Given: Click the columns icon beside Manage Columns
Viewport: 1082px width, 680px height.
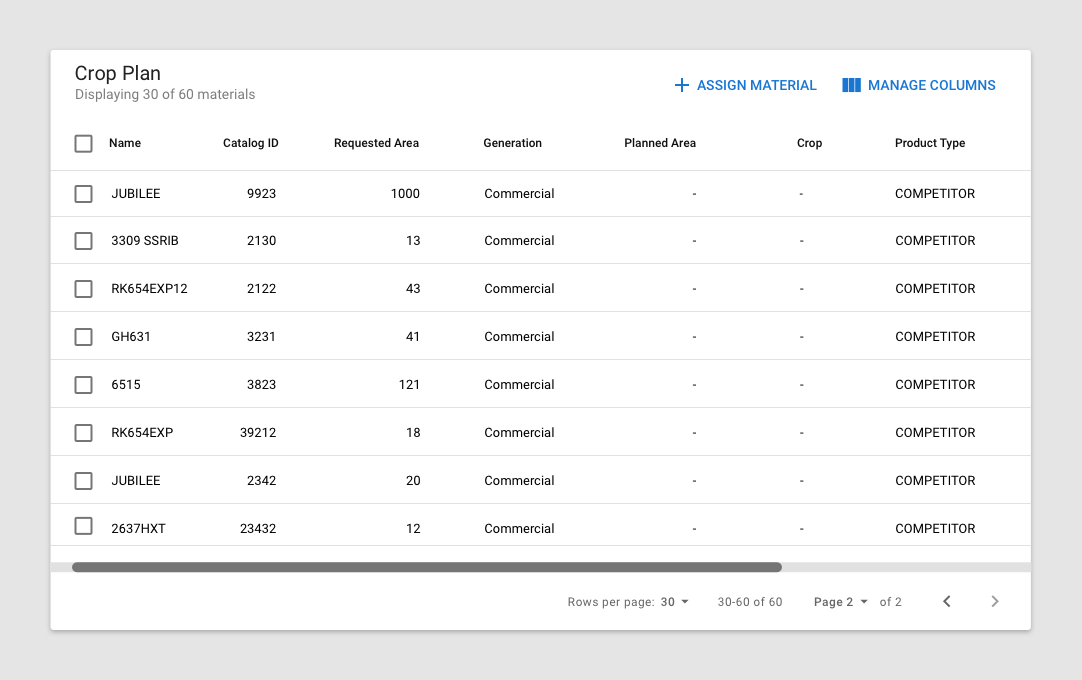Looking at the screenshot, I should coord(851,86).
